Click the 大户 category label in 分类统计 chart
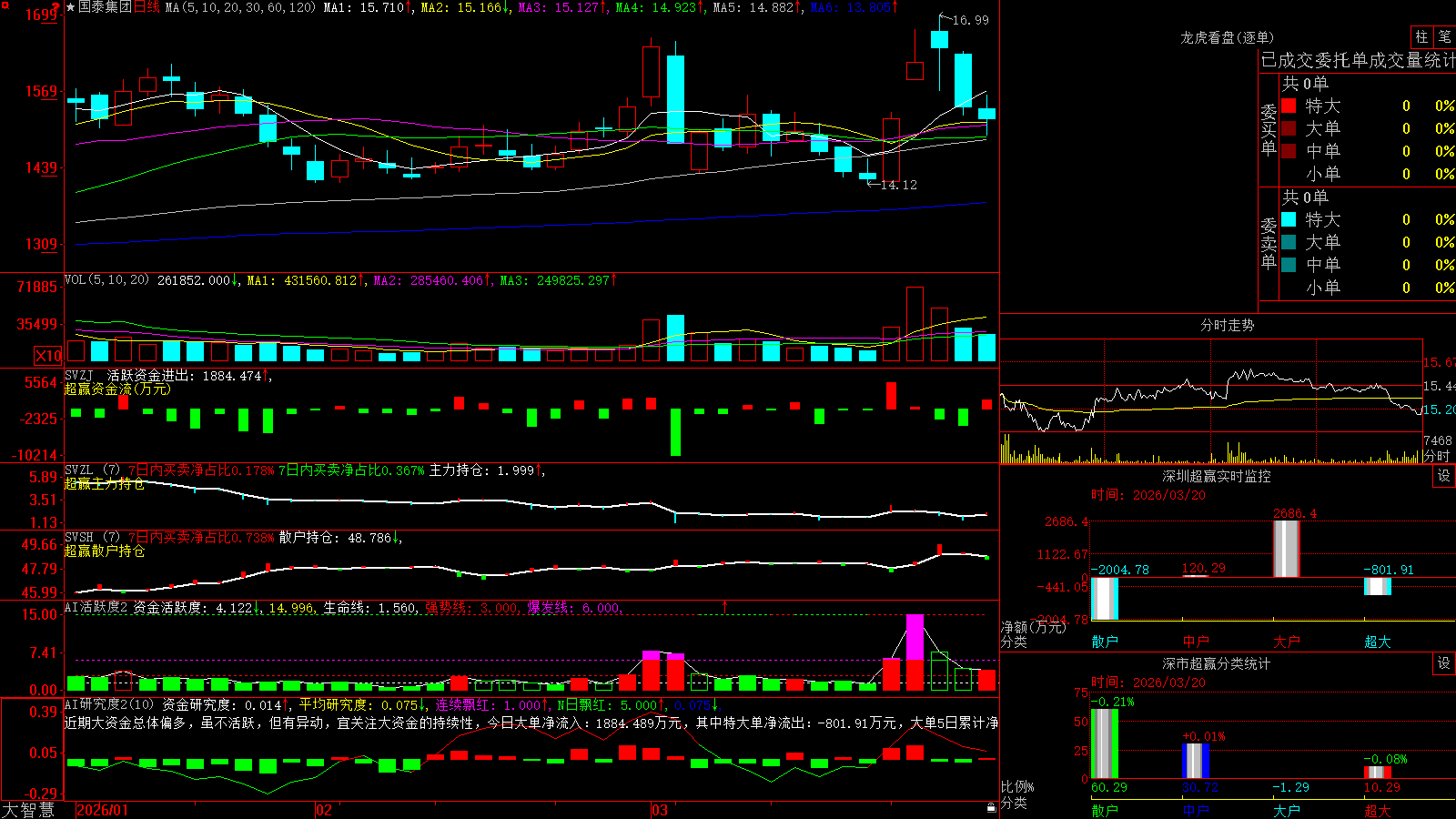 [1287, 811]
